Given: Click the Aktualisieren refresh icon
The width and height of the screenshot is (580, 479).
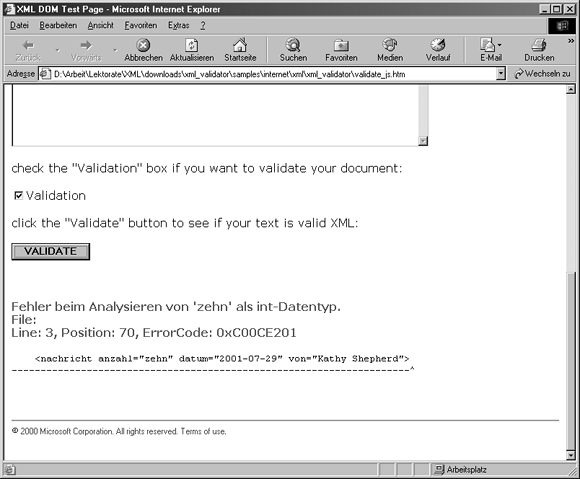Looking at the screenshot, I should [x=192, y=45].
